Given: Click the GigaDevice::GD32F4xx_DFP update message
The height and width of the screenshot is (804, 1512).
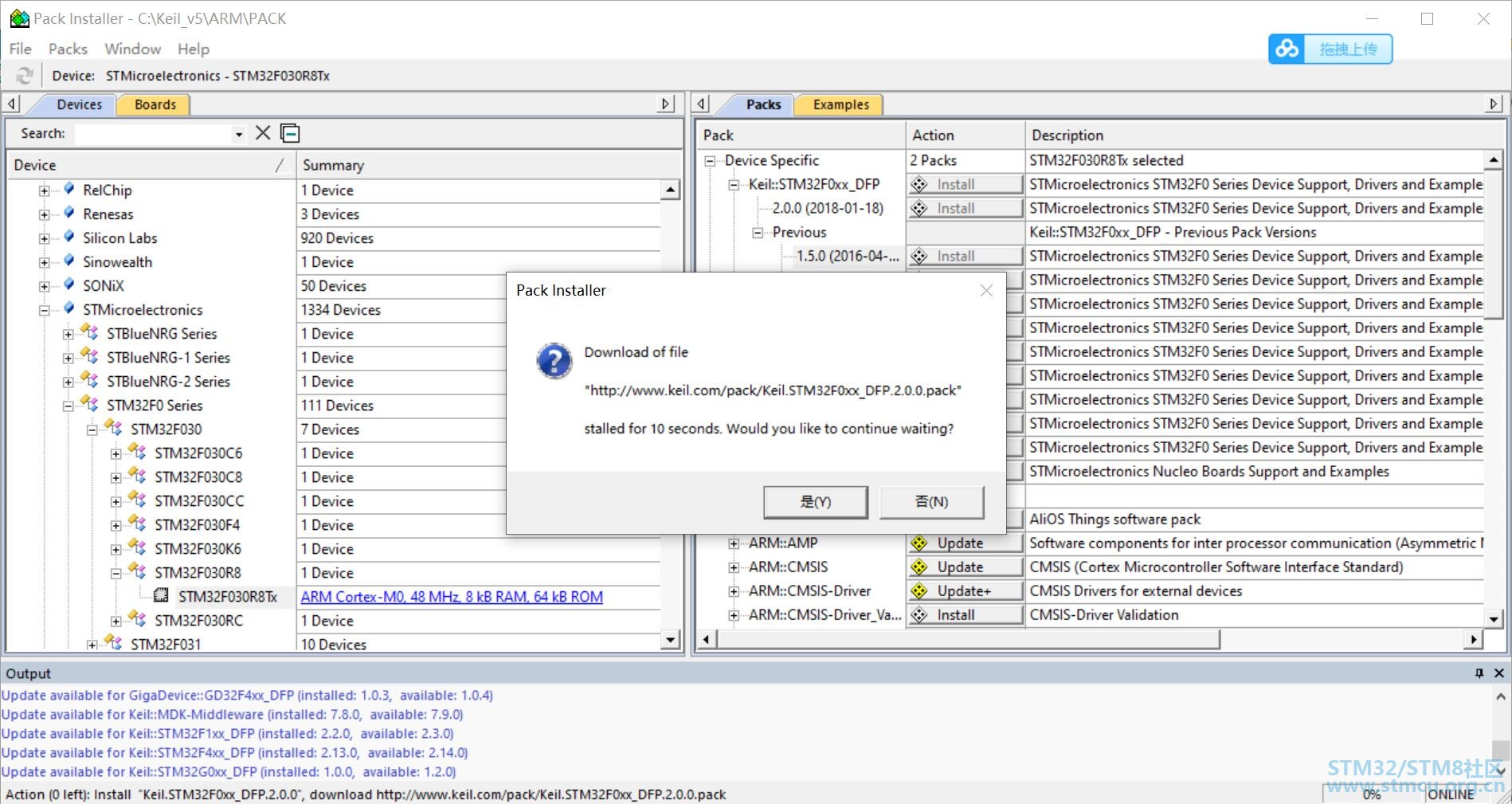Looking at the screenshot, I should pos(247,696).
